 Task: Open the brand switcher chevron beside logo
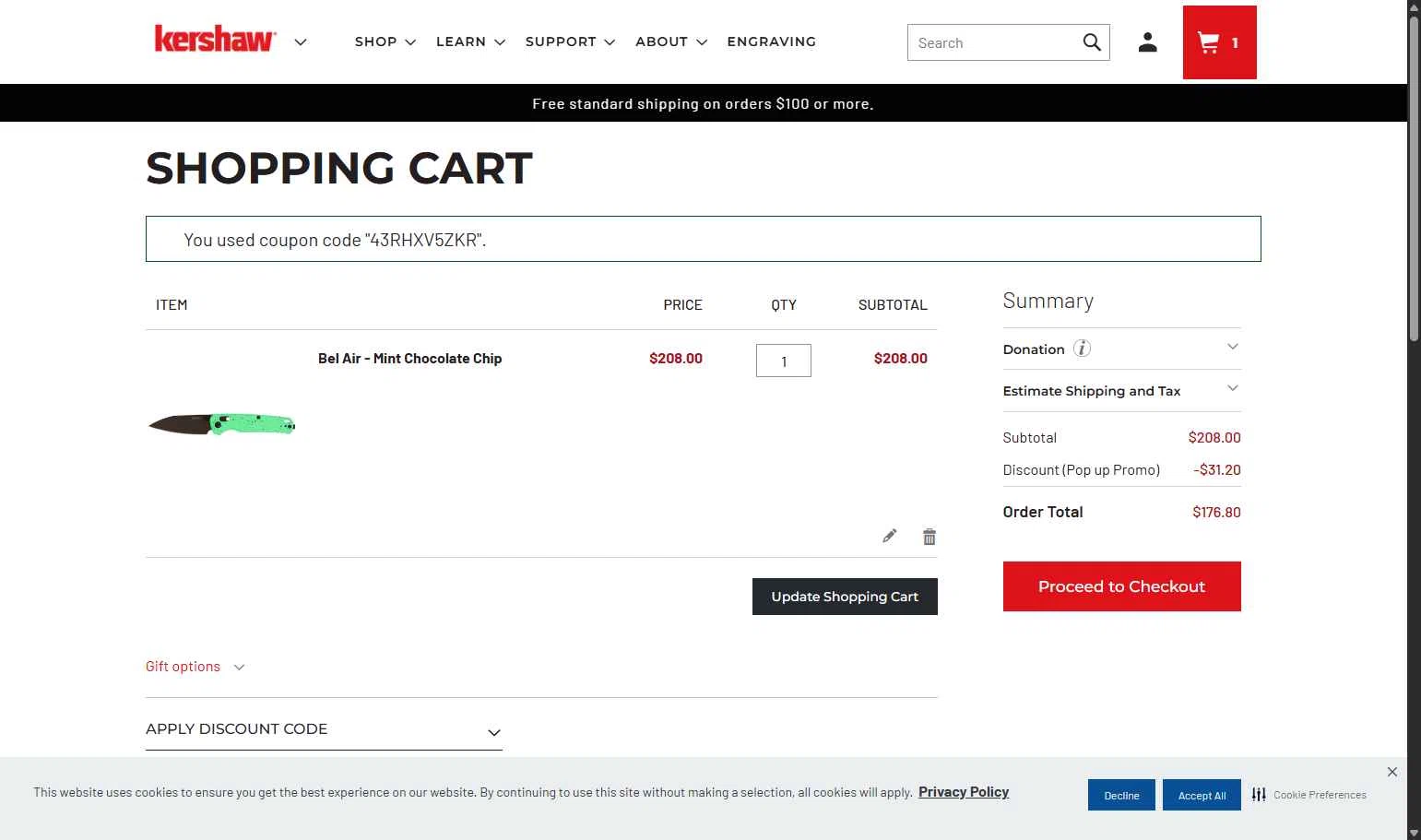coord(301,41)
